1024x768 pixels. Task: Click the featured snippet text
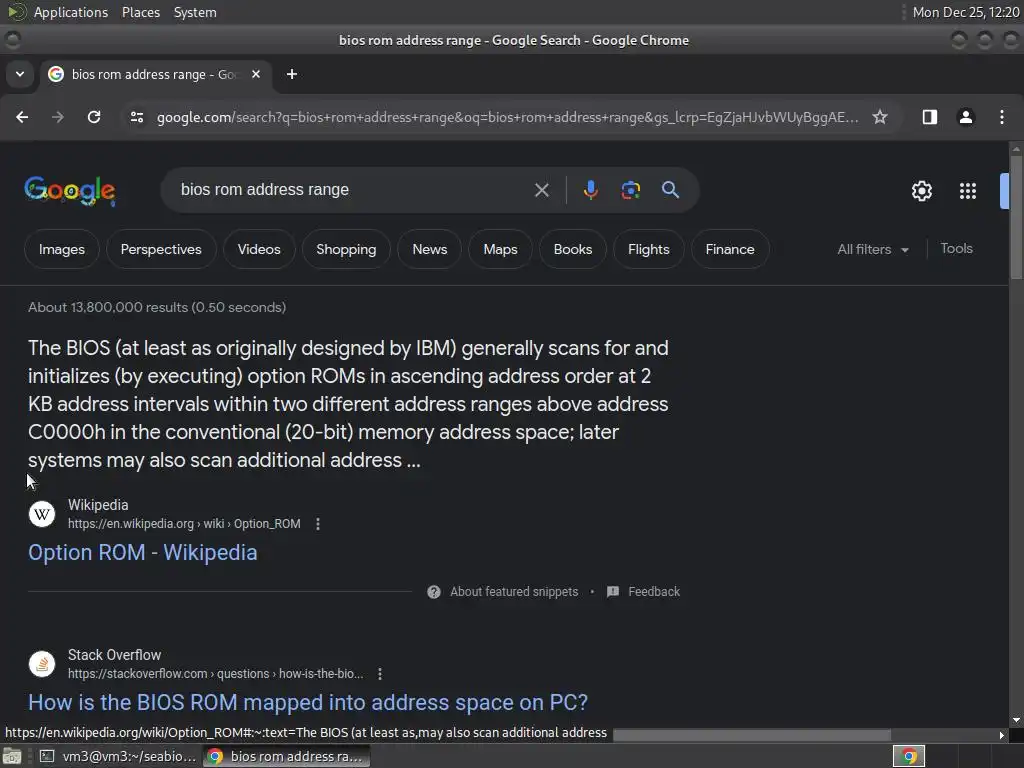(348, 404)
